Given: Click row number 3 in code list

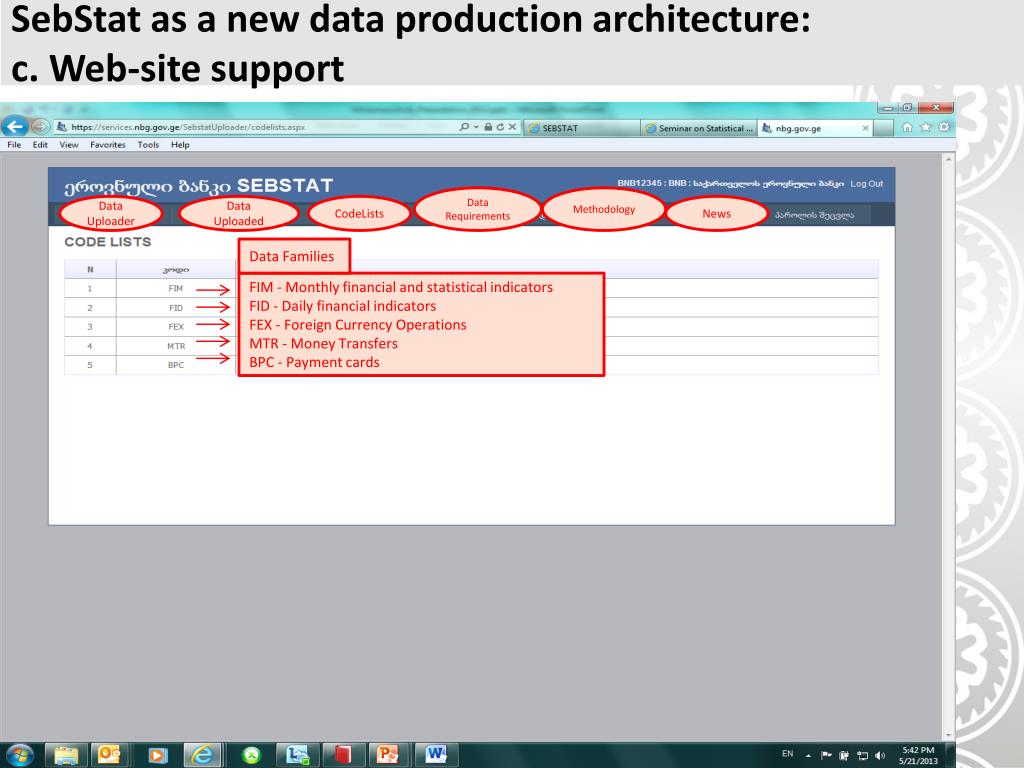Looking at the screenshot, I should pyautogui.click(x=90, y=327).
